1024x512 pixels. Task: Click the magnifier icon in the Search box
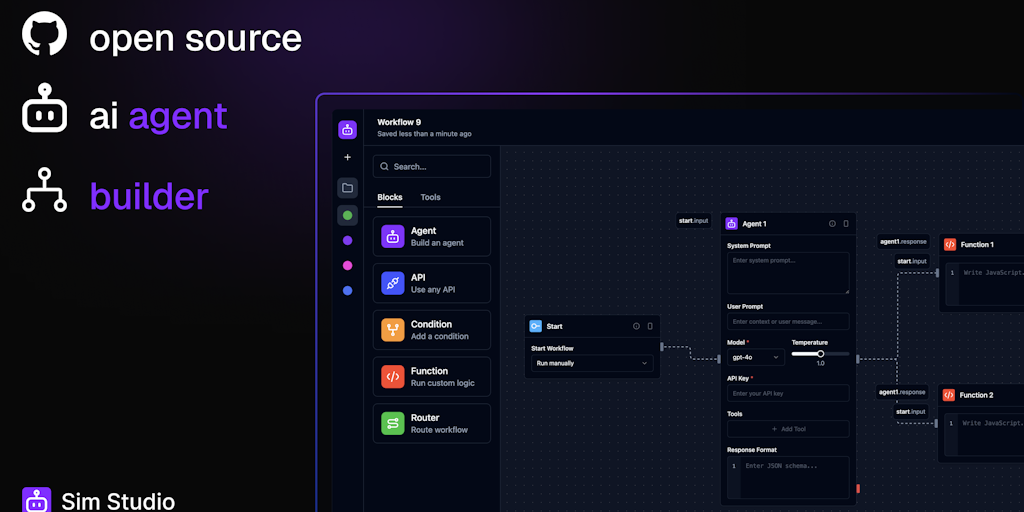[x=385, y=167]
